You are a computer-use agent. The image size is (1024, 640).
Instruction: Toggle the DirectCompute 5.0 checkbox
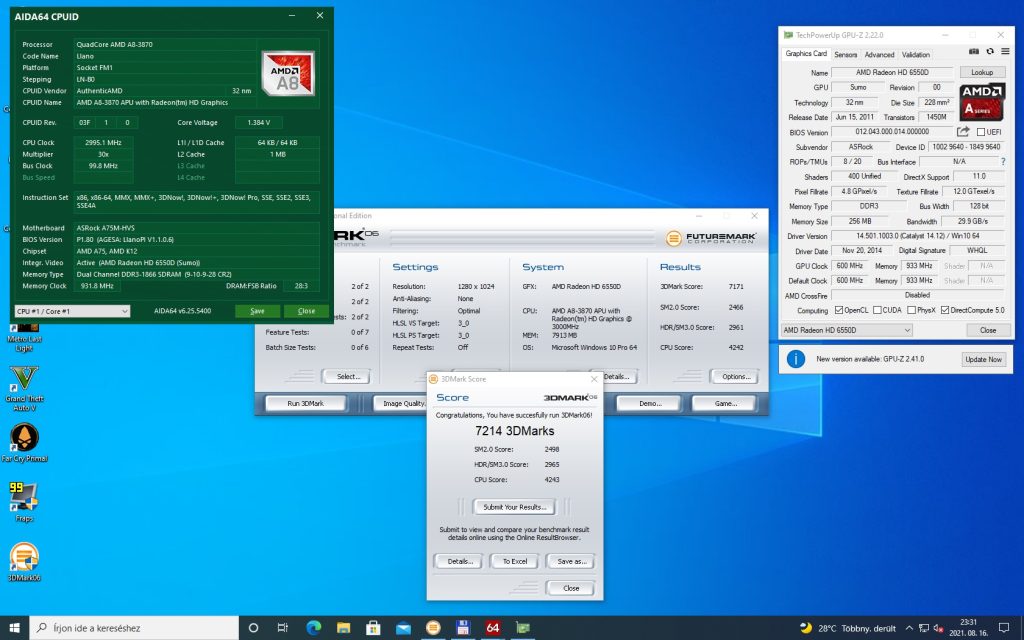pyautogui.click(x=945, y=310)
